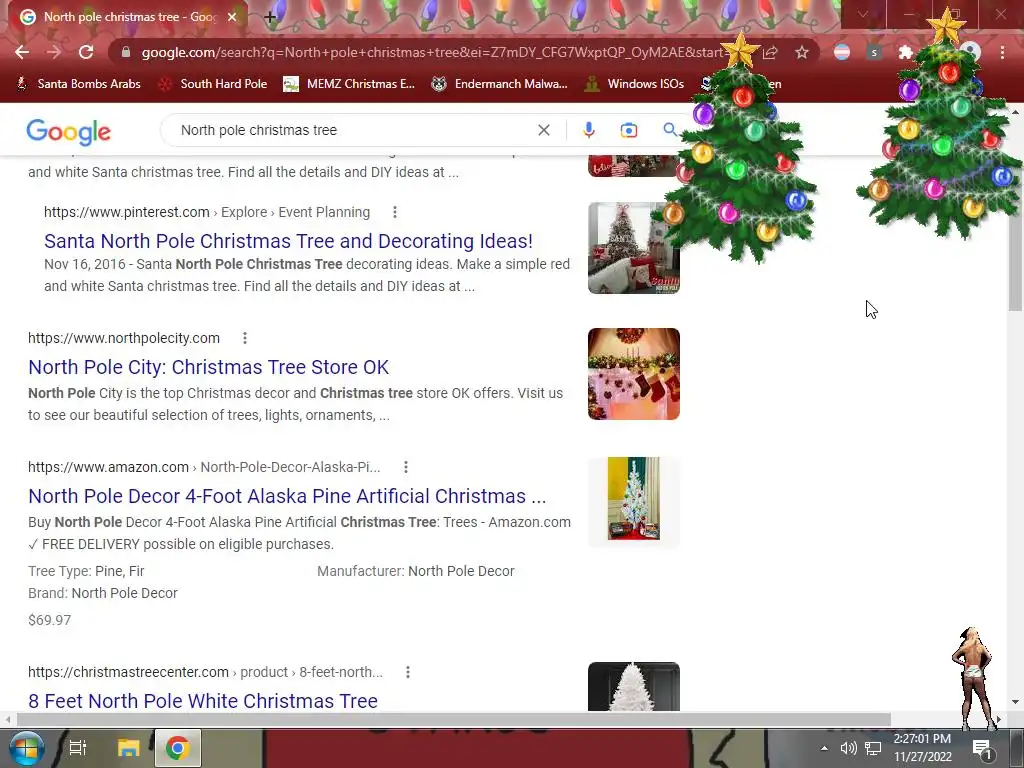Open the Endermanch Malwa... bookmark
Screen dimensions: 1024x768
500,84
